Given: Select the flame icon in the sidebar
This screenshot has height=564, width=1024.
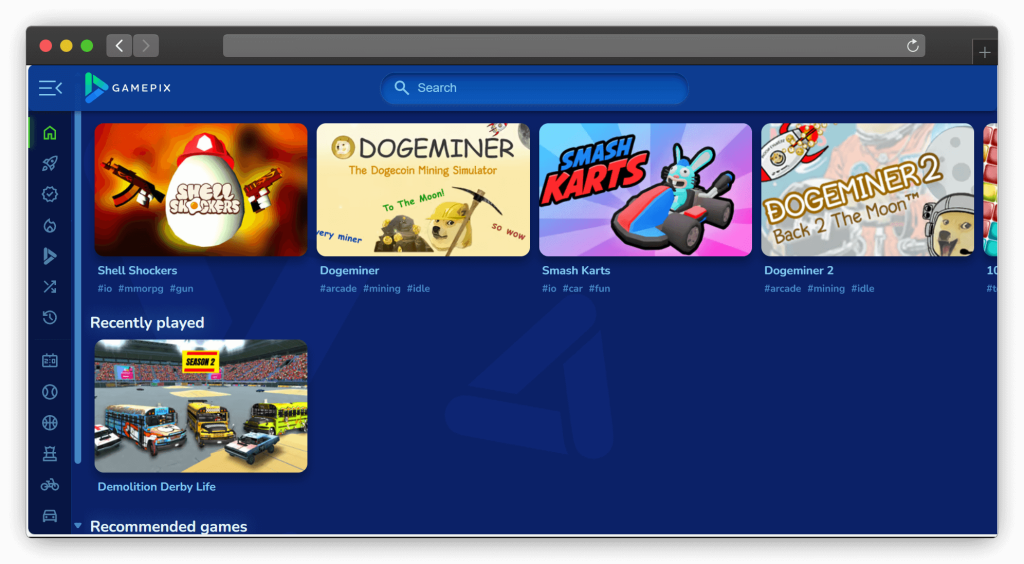Looking at the screenshot, I should tap(50, 226).
